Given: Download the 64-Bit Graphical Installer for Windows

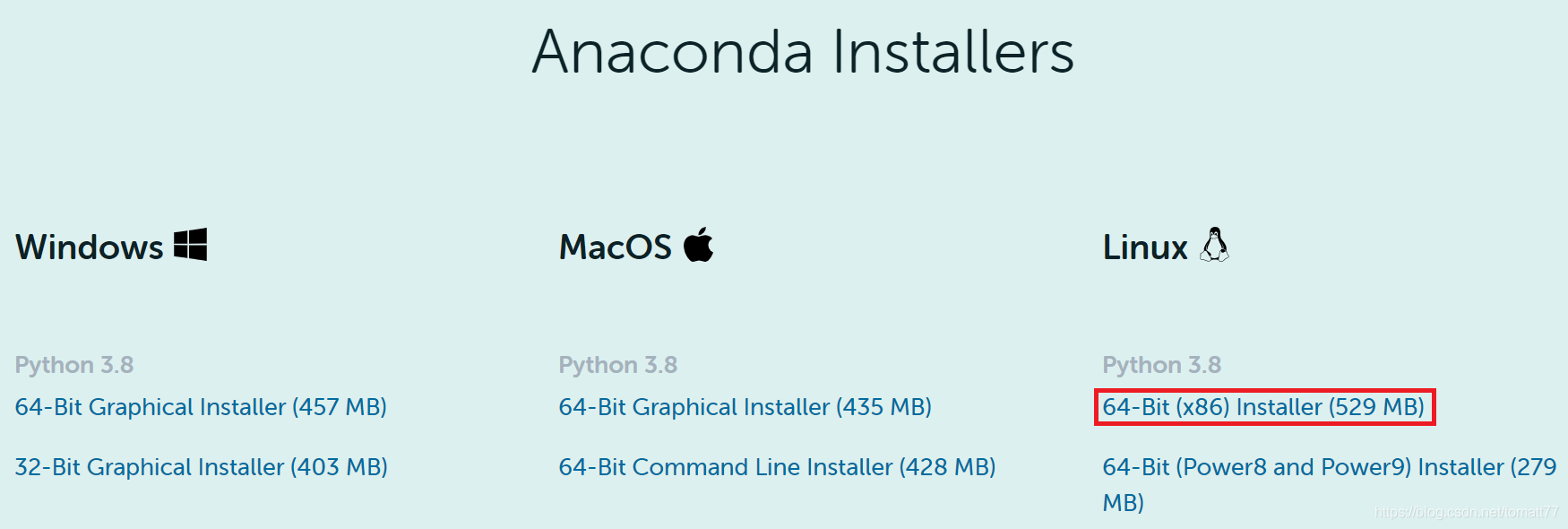Looking at the screenshot, I should point(202,407).
